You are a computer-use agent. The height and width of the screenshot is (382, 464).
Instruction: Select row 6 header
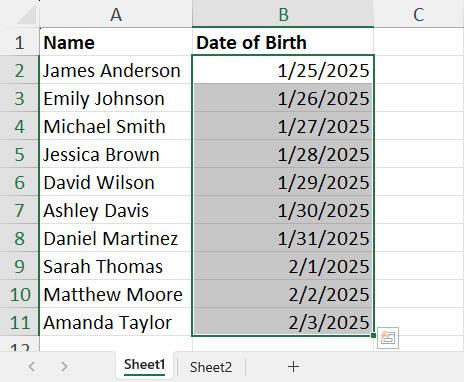click(x=19, y=182)
